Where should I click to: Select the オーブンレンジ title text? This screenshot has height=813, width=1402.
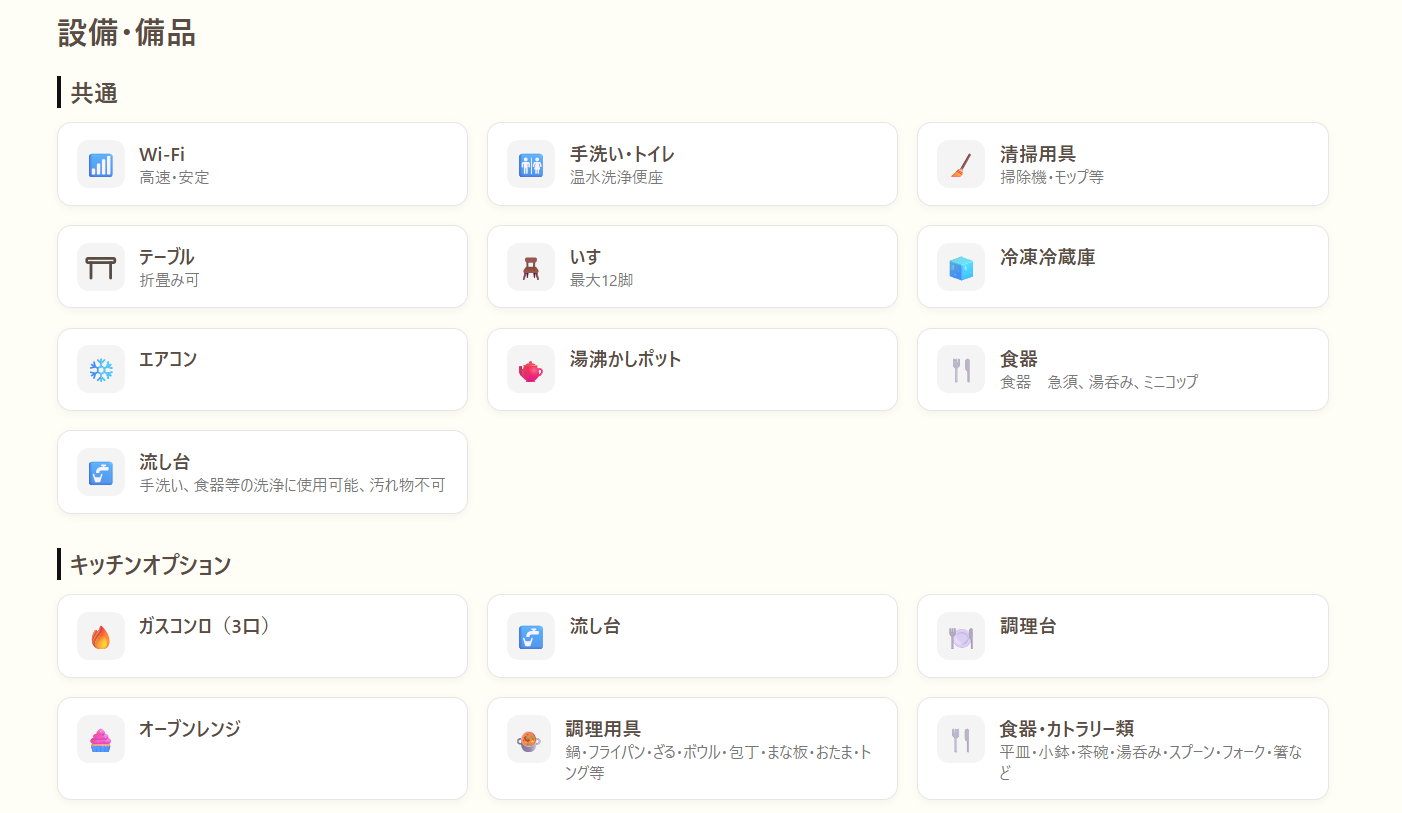click(x=190, y=730)
